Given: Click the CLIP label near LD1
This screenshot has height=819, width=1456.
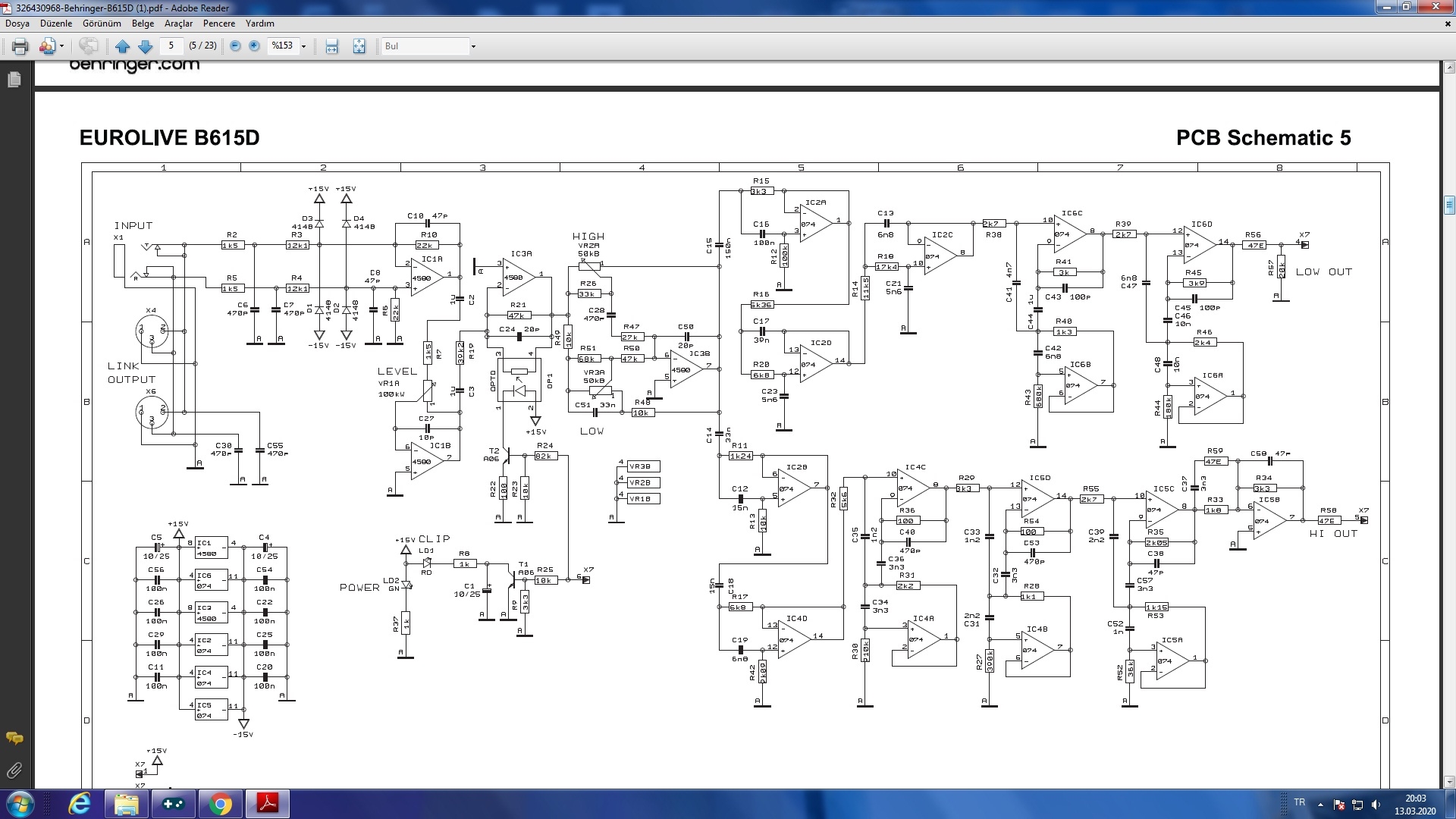Looking at the screenshot, I should [x=435, y=539].
